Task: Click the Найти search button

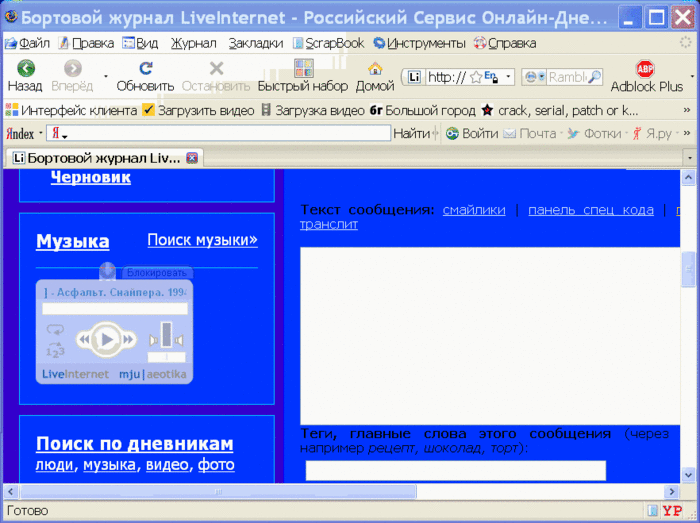Action: tap(411, 133)
